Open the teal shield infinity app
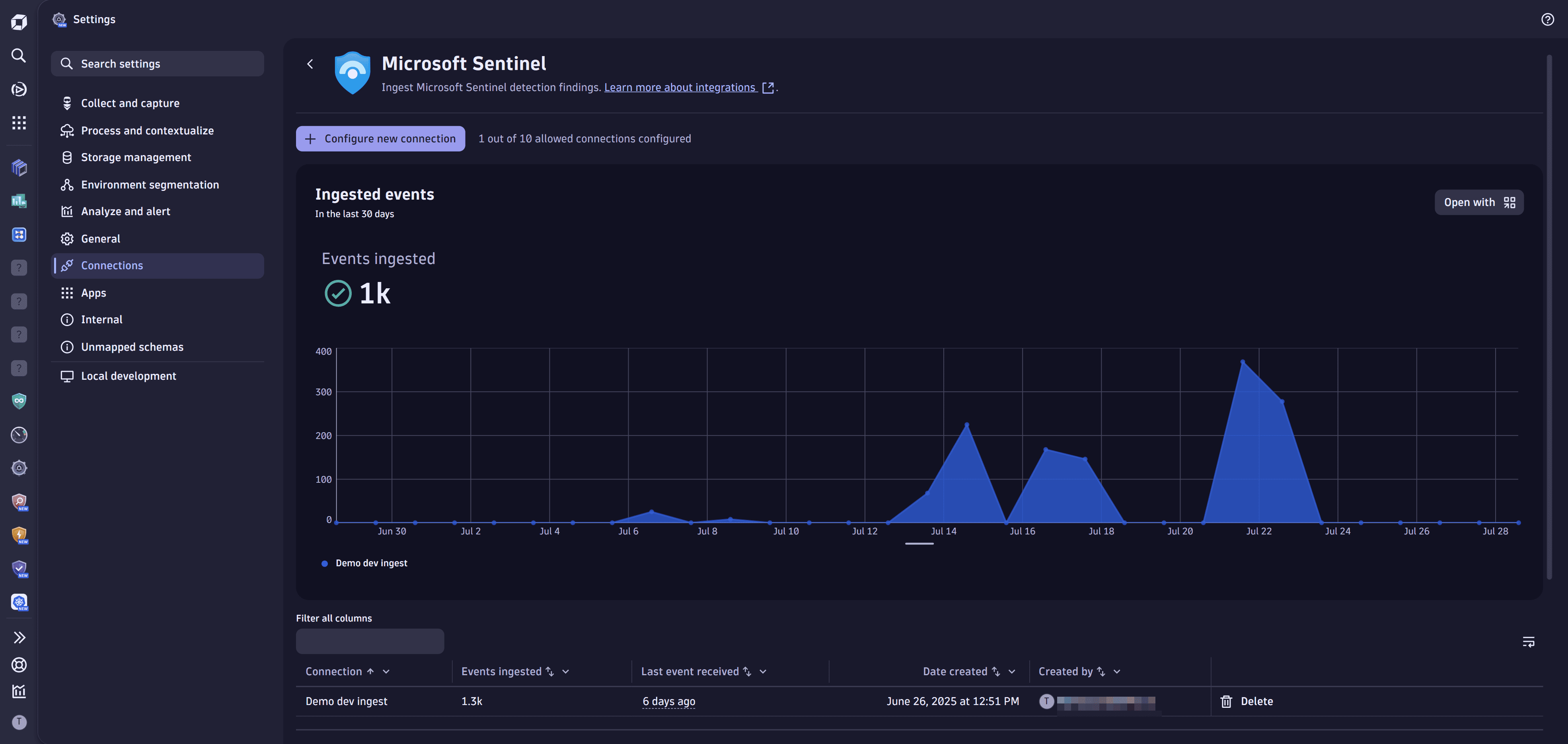The height and width of the screenshot is (744, 1568). [19, 401]
